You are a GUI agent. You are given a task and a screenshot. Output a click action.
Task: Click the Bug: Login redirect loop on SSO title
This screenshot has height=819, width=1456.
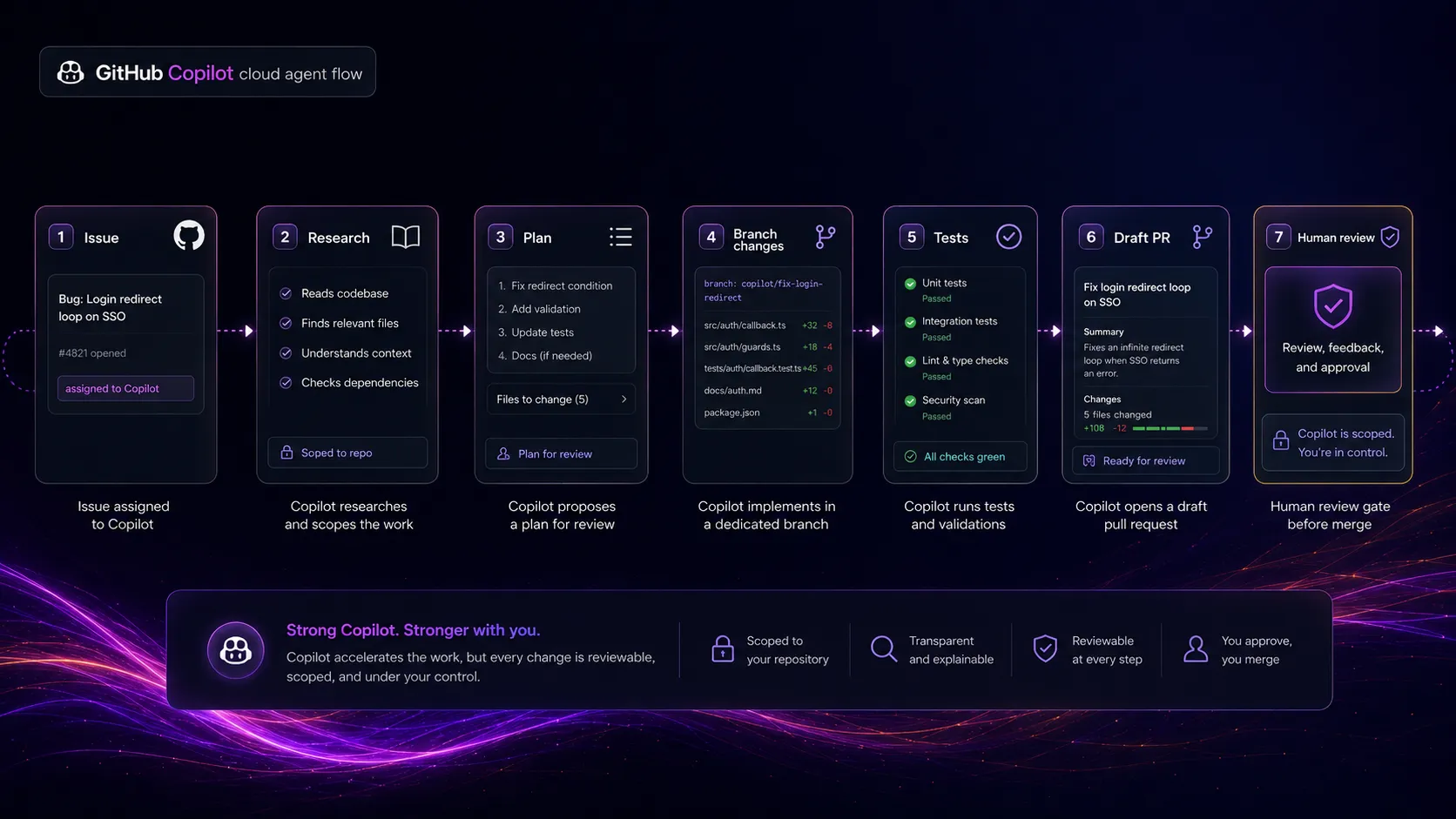click(110, 307)
